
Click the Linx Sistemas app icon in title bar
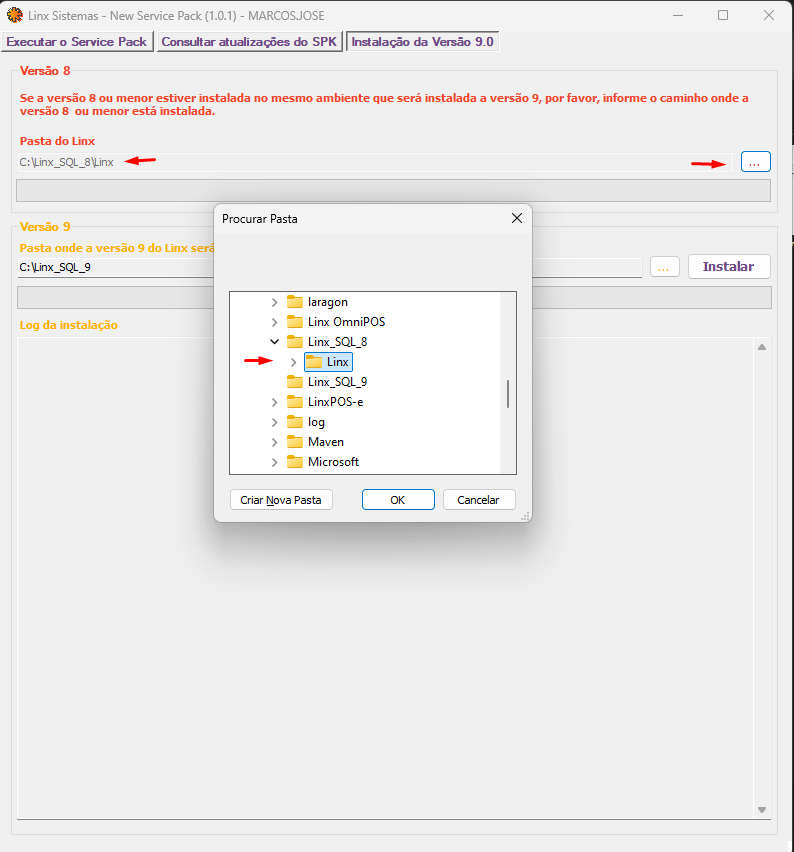coord(15,15)
